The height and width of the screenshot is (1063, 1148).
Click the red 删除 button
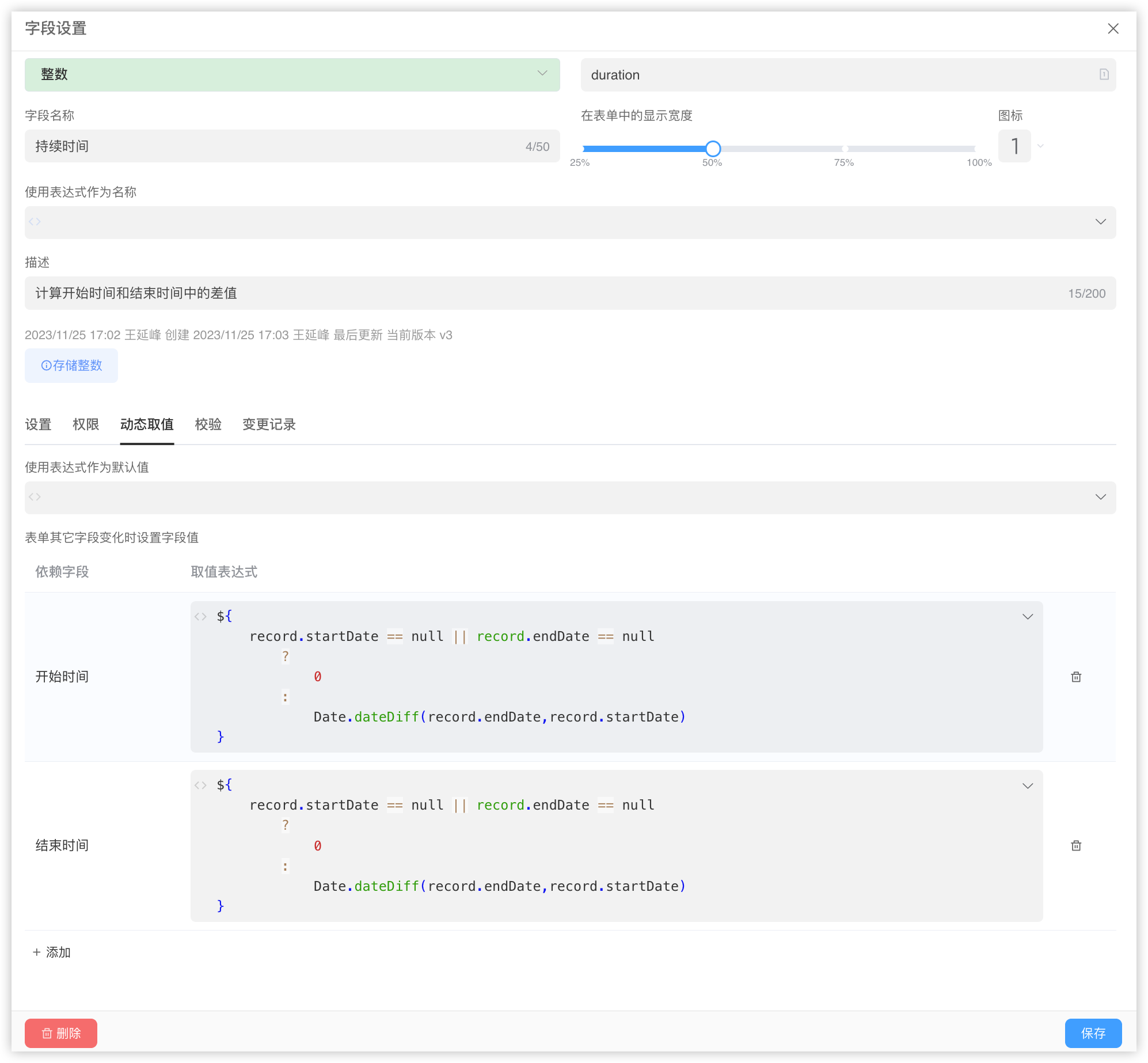(x=61, y=1033)
